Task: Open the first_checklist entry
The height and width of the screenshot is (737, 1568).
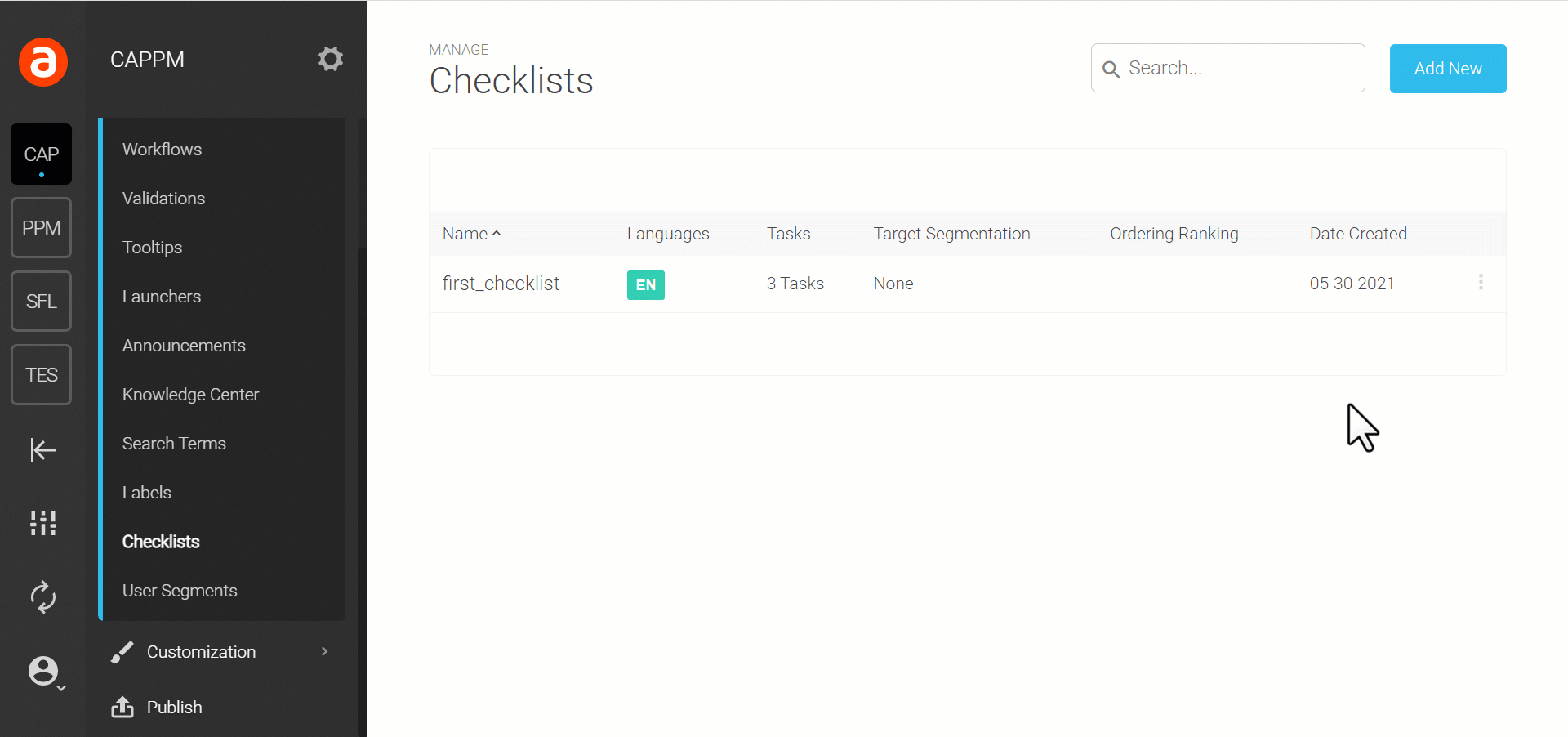Action: coord(501,284)
